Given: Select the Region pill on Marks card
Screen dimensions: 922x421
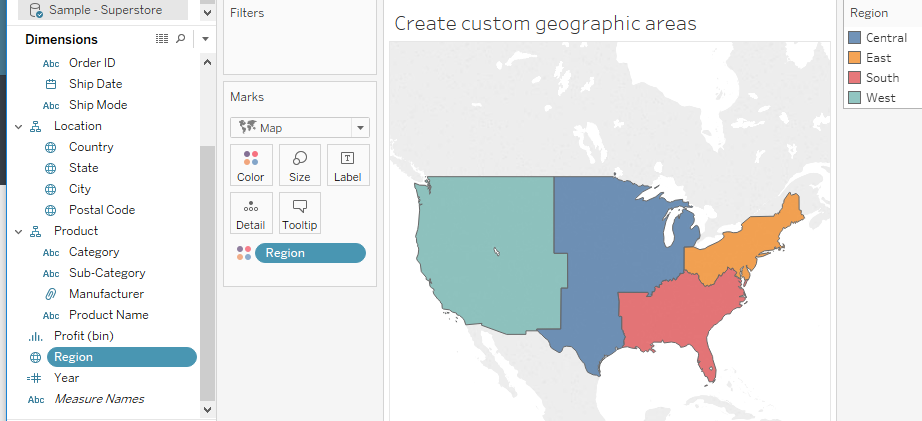Looking at the screenshot, I should click(310, 253).
